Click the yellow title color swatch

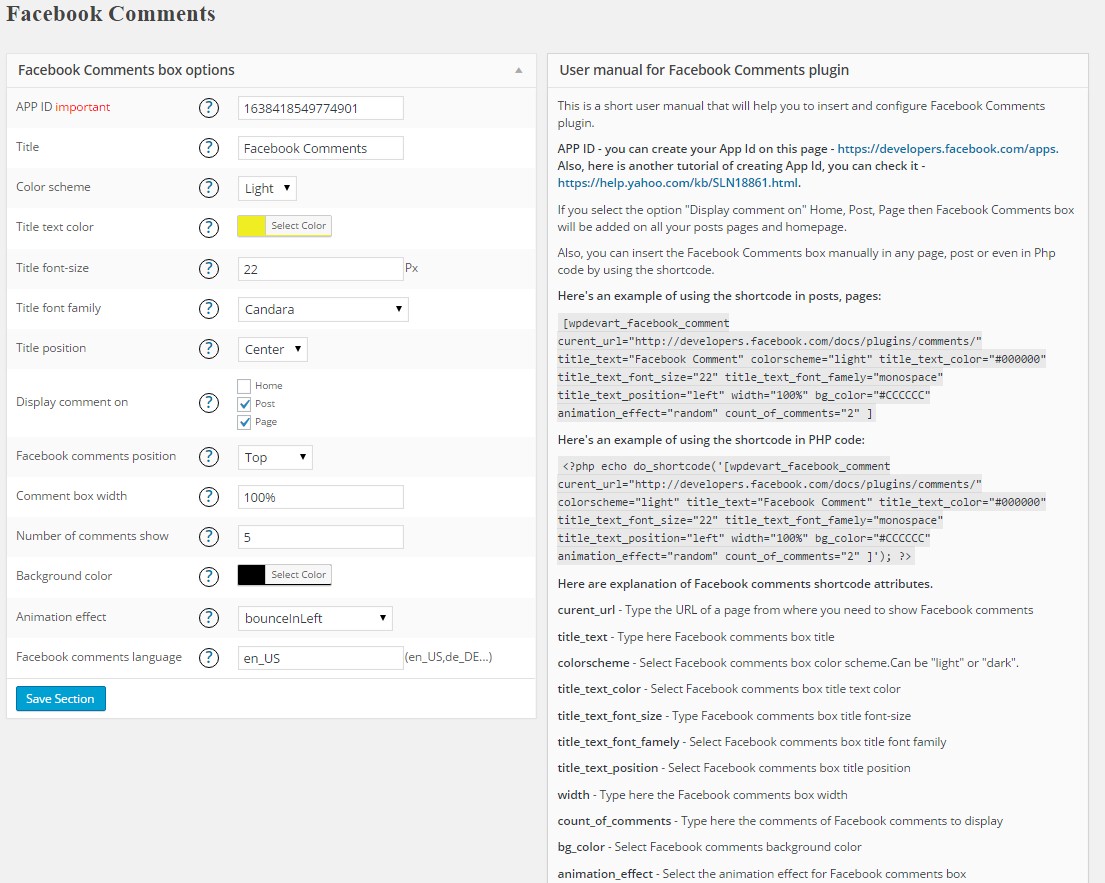tap(252, 226)
